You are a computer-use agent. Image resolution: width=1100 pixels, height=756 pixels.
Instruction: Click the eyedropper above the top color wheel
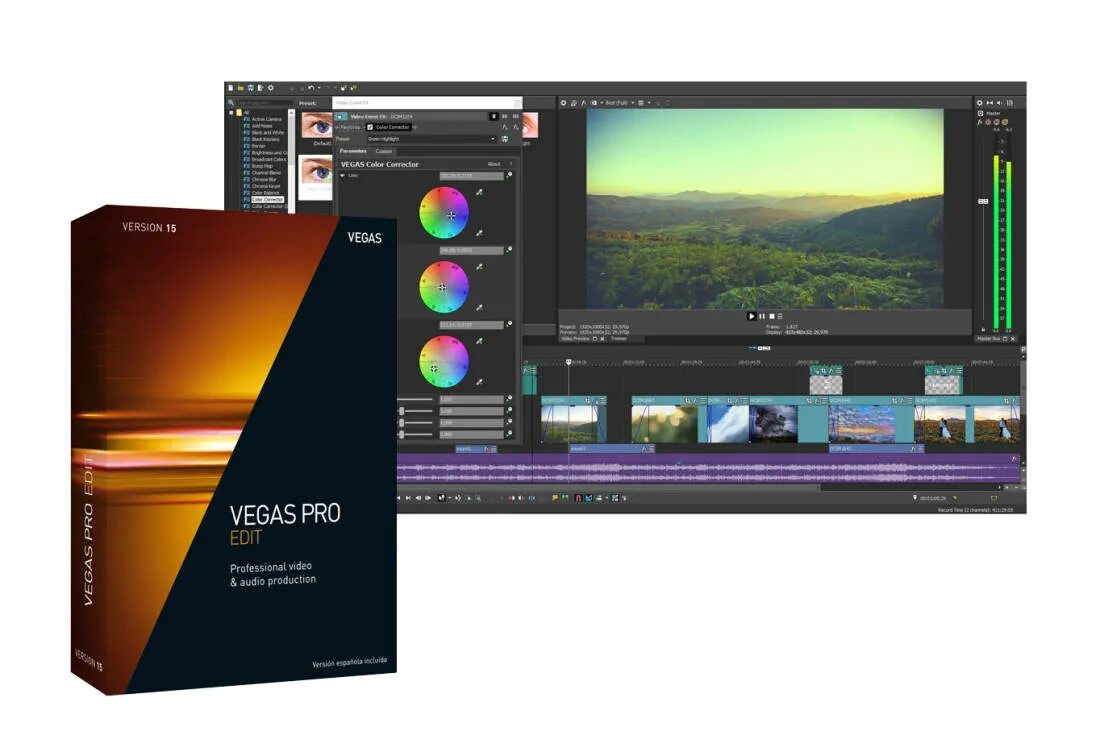pos(480,192)
